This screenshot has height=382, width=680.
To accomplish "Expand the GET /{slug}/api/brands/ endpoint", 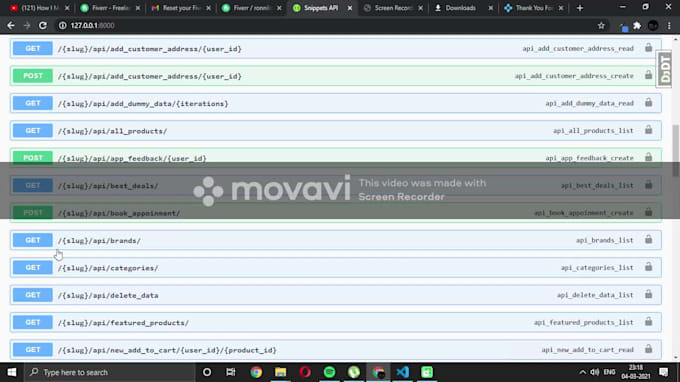I will pos(336,240).
